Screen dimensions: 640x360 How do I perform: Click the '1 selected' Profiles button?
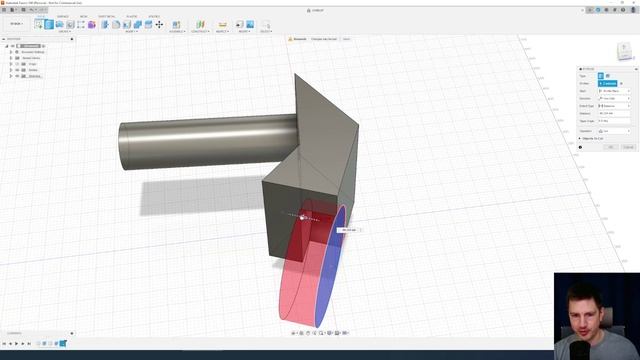coord(608,83)
